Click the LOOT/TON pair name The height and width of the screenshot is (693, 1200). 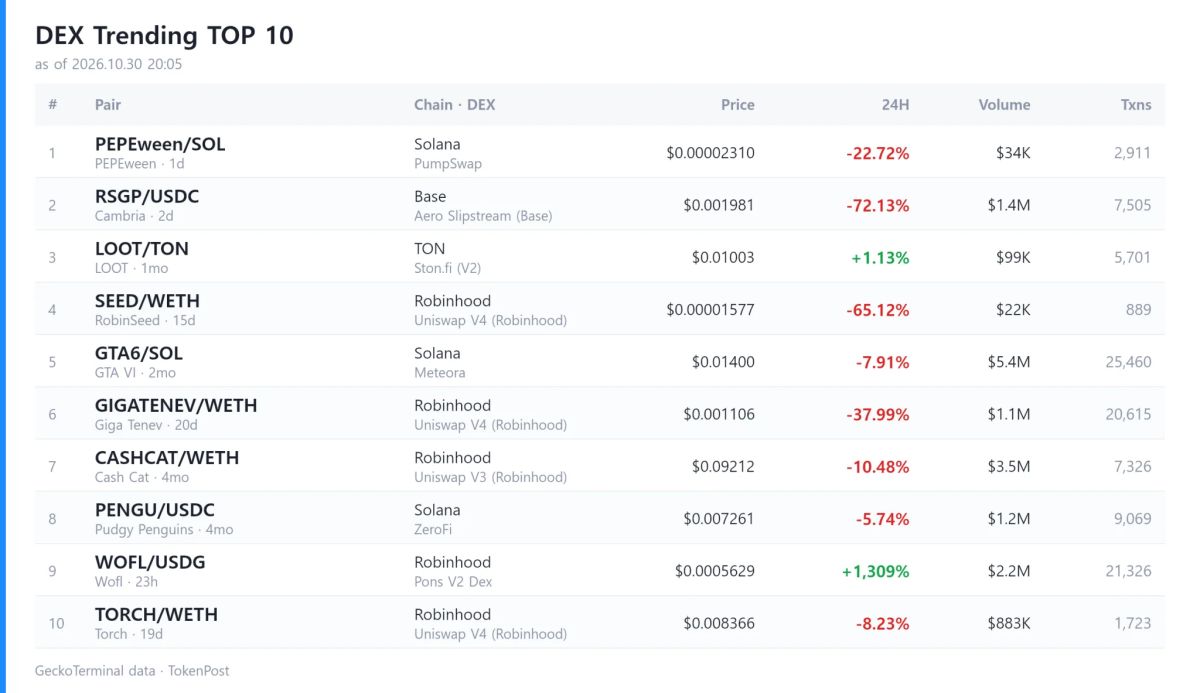[142, 248]
